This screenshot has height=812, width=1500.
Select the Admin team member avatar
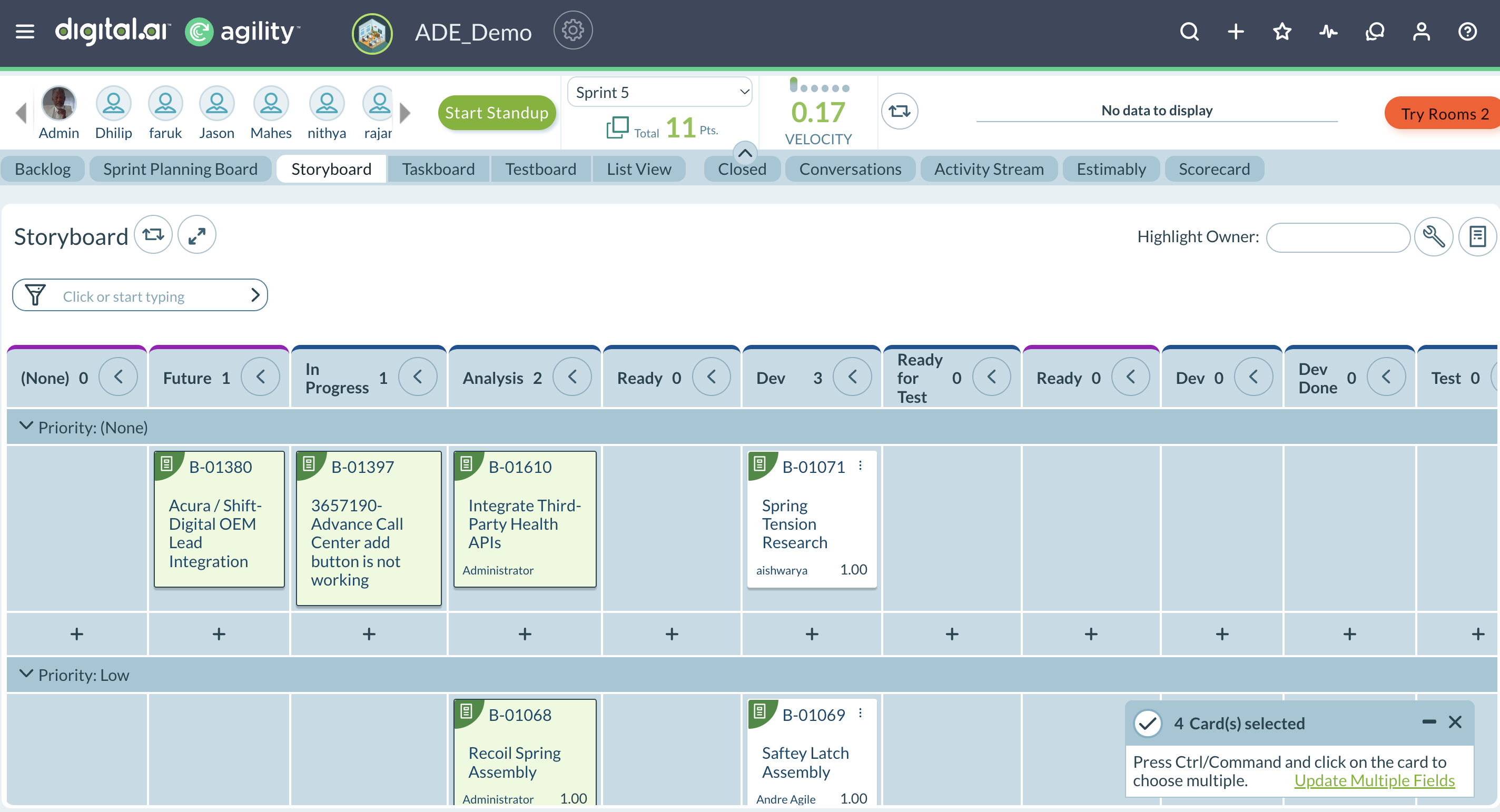[59, 104]
